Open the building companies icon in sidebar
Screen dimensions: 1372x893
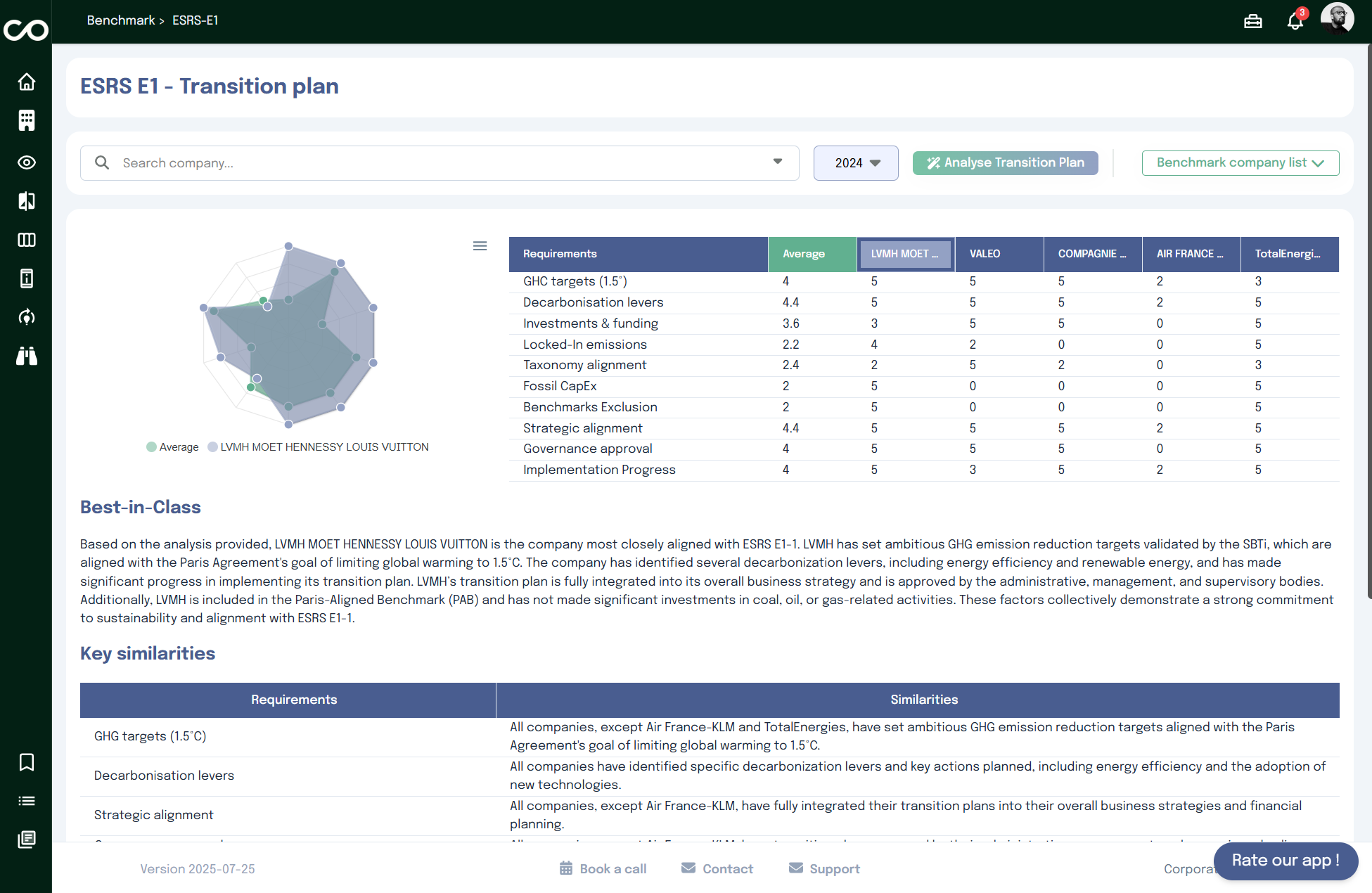27,120
